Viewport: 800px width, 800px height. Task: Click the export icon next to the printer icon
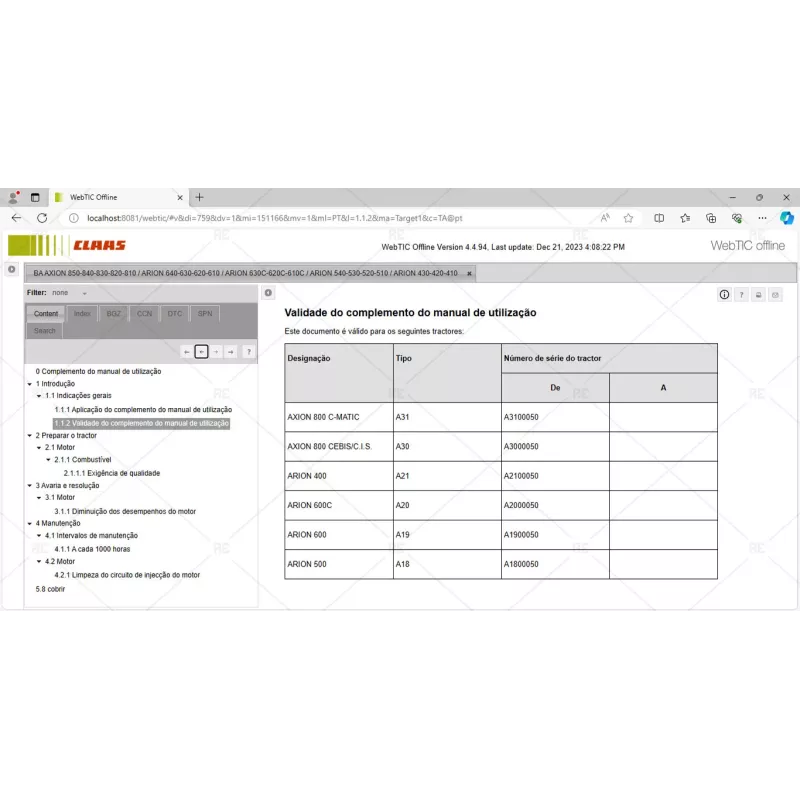776,294
